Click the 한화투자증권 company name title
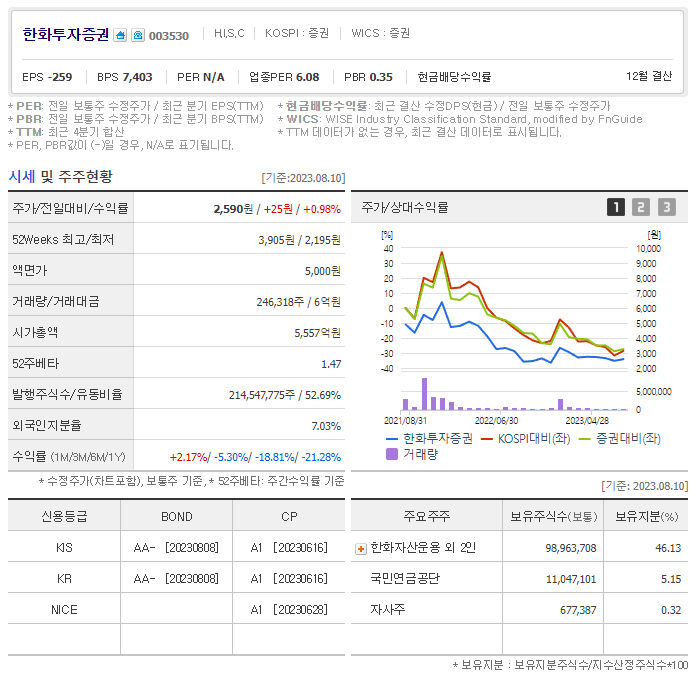The image size is (696, 681). pos(66,35)
